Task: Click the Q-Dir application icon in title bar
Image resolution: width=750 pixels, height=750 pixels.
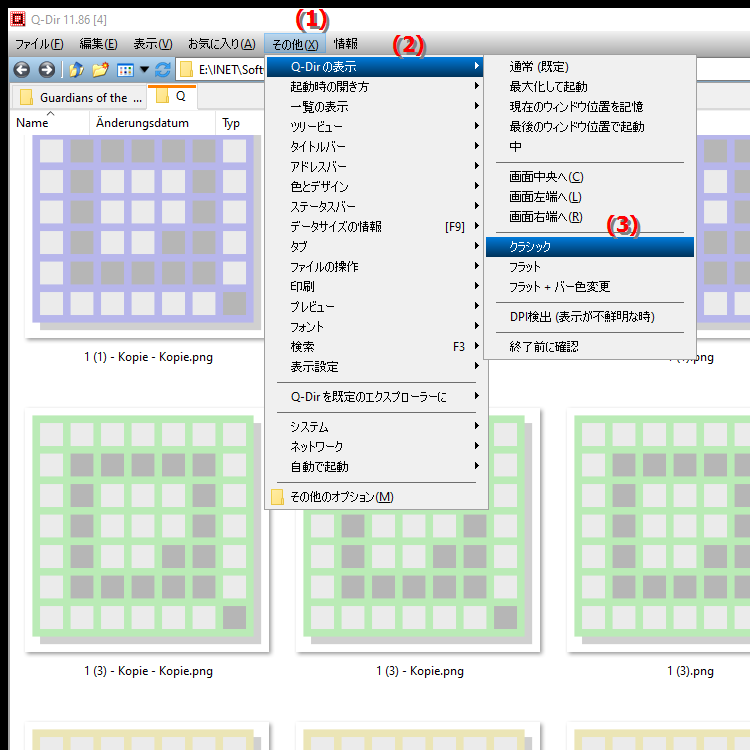Action: click(x=18, y=19)
